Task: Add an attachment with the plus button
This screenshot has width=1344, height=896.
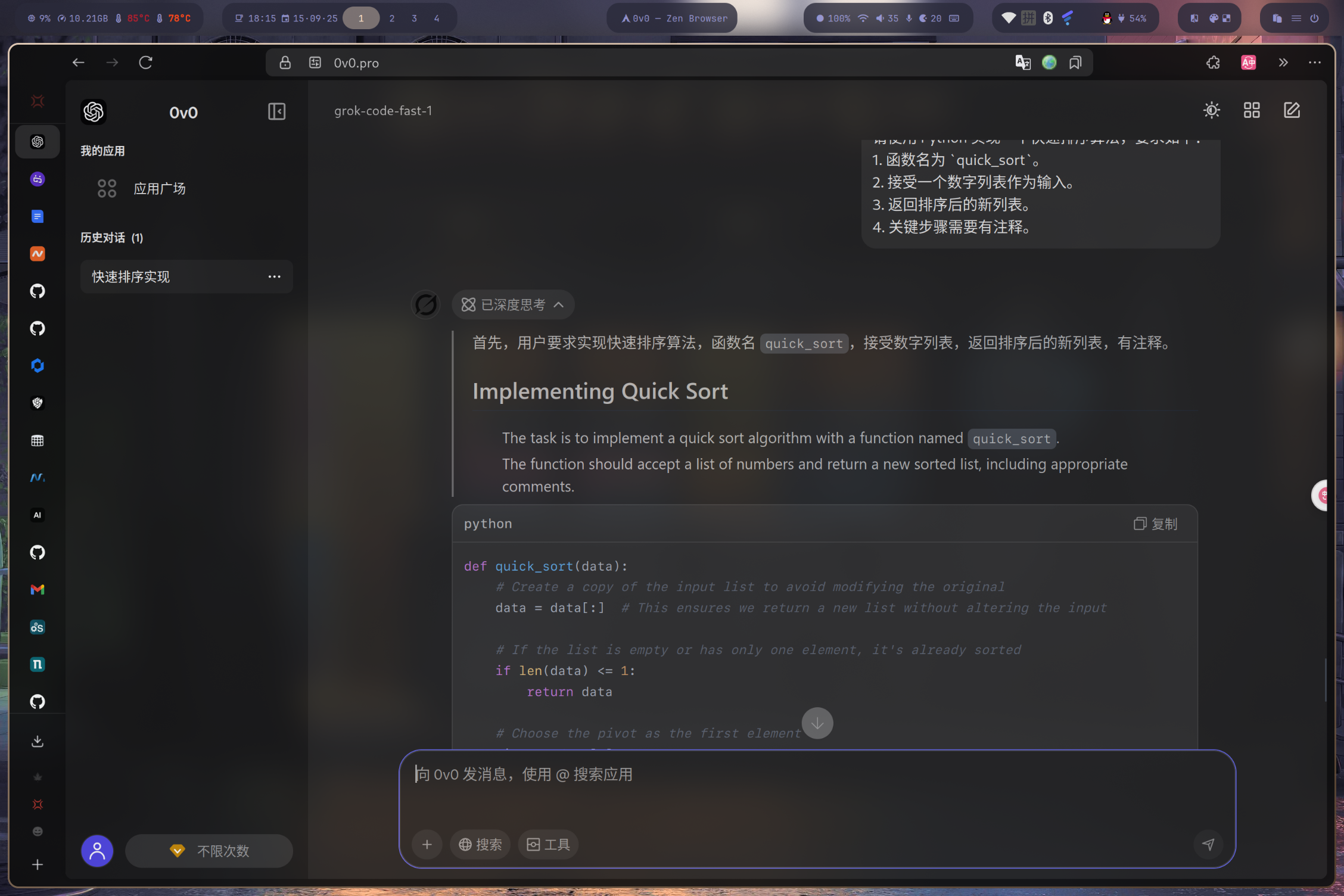Action: (x=427, y=844)
